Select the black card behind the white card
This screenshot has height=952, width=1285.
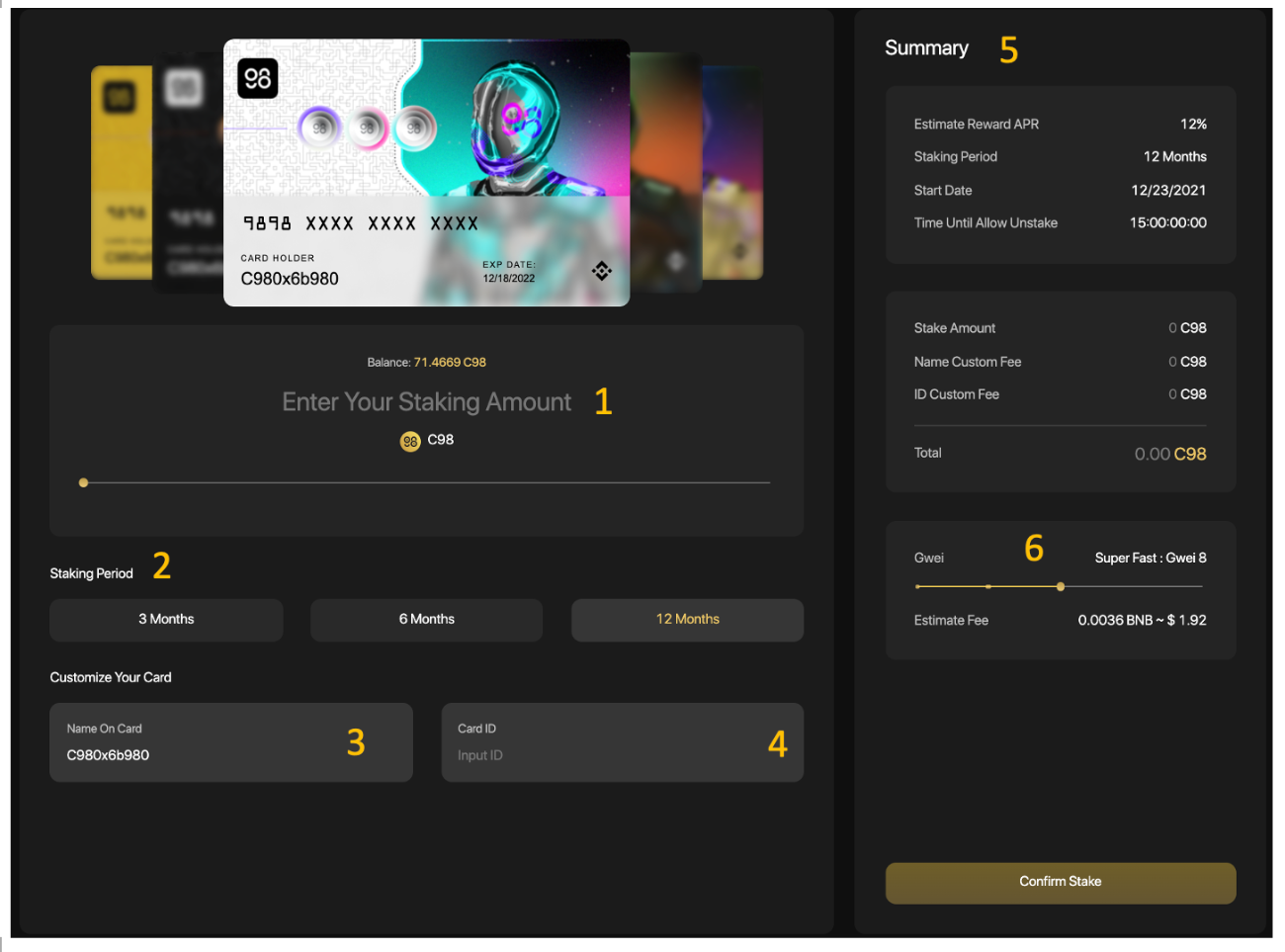(x=188, y=173)
